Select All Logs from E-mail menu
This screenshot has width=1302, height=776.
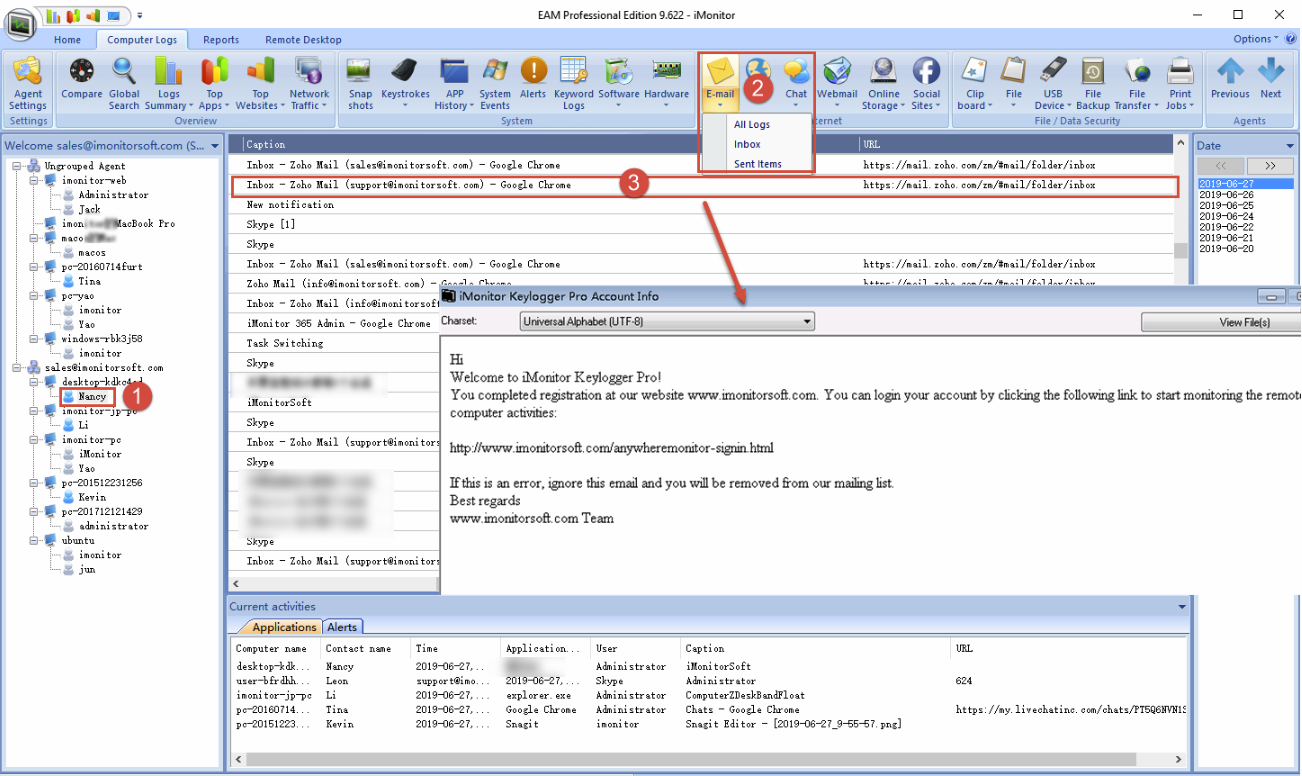pos(752,125)
